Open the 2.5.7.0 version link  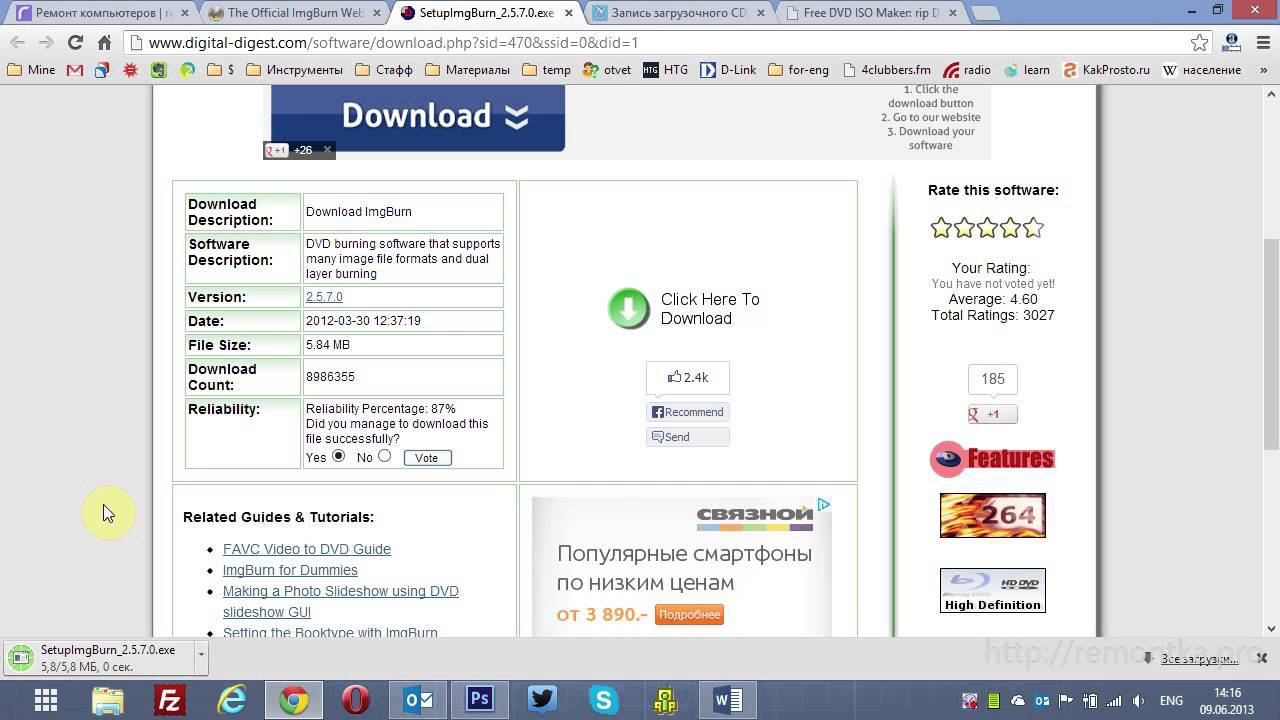pyautogui.click(x=324, y=297)
